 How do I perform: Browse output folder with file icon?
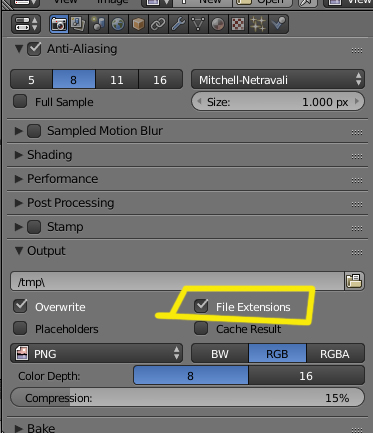[x=354, y=281]
